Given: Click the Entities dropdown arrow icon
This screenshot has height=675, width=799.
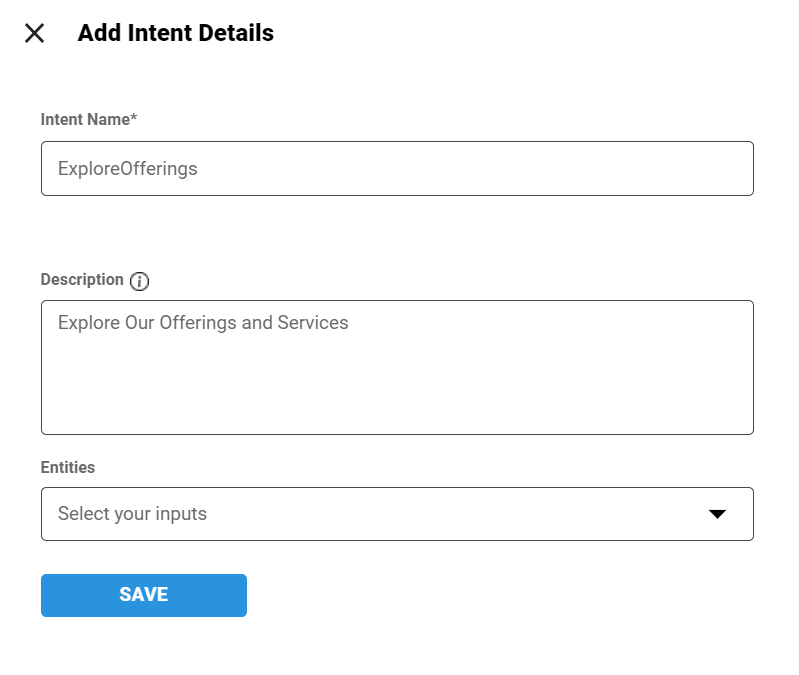Looking at the screenshot, I should pyautogui.click(x=717, y=514).
